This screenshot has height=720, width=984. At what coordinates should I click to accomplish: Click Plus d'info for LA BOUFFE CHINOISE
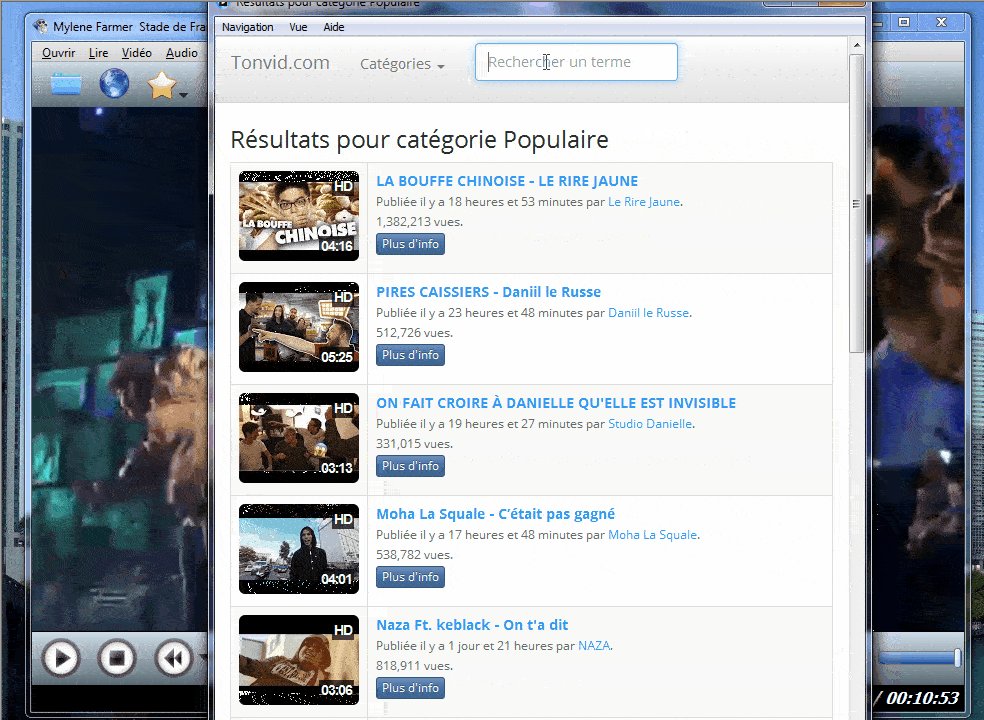[x=410, y=244]
